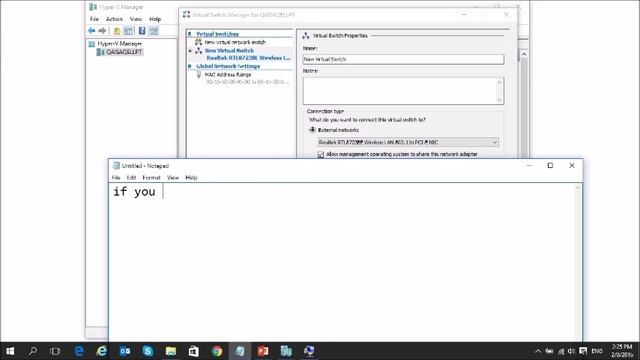This screenshot has height=360, width=640.
Task: Open Action menu in Hyper-V Manager
Action: pos(114,19)
